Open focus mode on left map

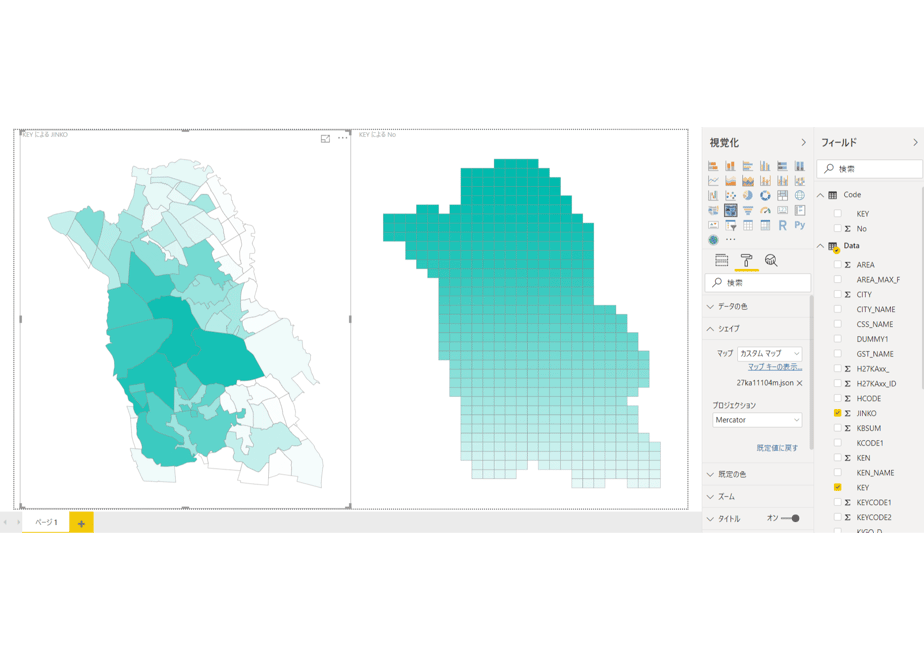pyautogui.click(x=325, y=138)
